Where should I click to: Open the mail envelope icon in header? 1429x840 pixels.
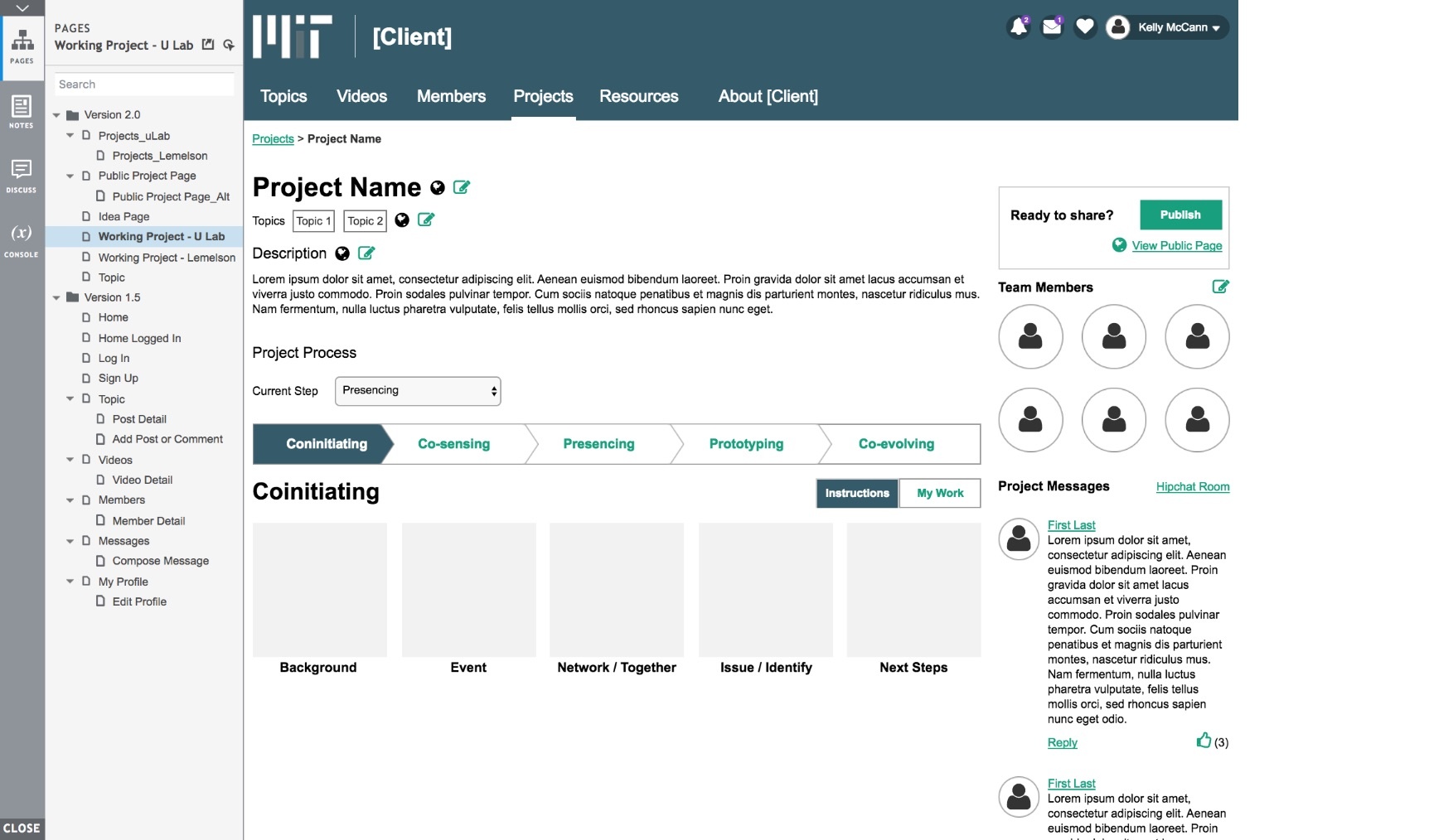point(1051,27)
